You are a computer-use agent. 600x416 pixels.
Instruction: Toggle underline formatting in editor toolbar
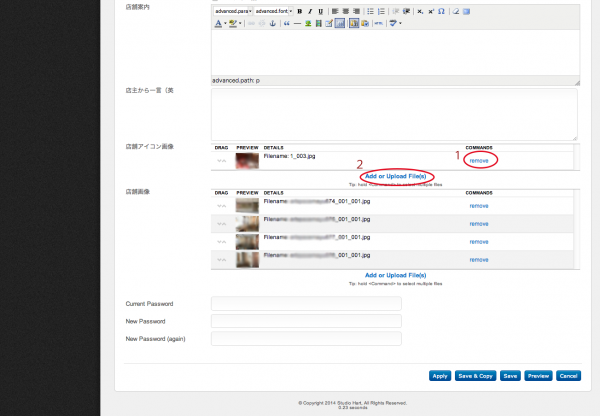click(319, 11)
